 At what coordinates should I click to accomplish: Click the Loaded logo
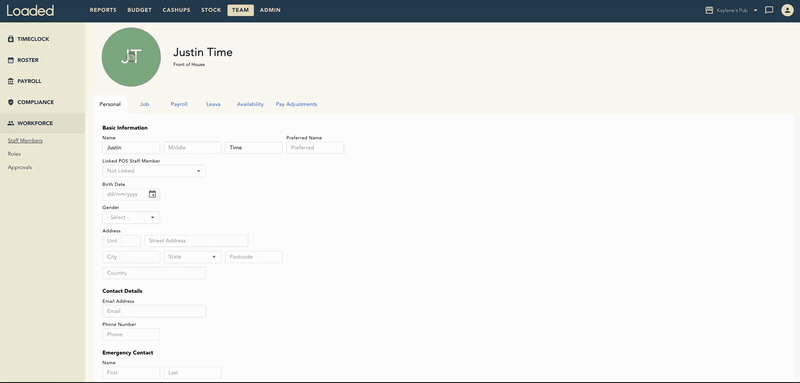click(x=30, y=10)
